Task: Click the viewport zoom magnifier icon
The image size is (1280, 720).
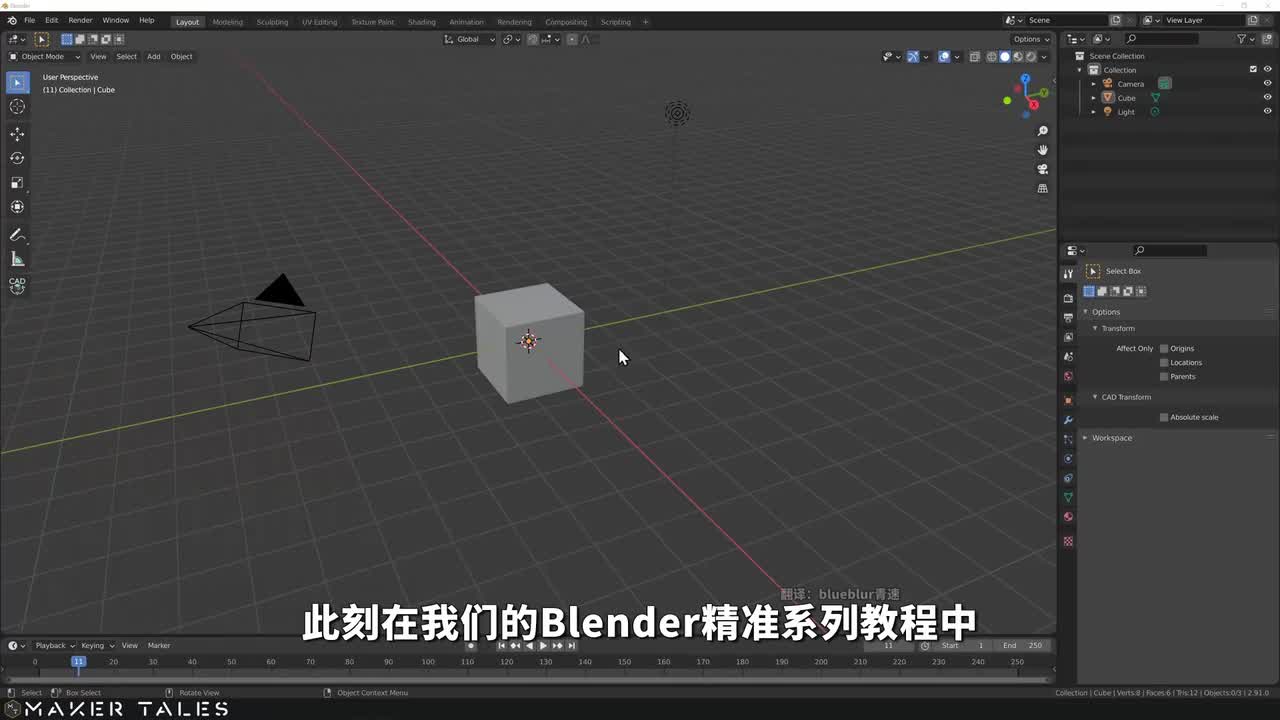Action: [1042, 131]
